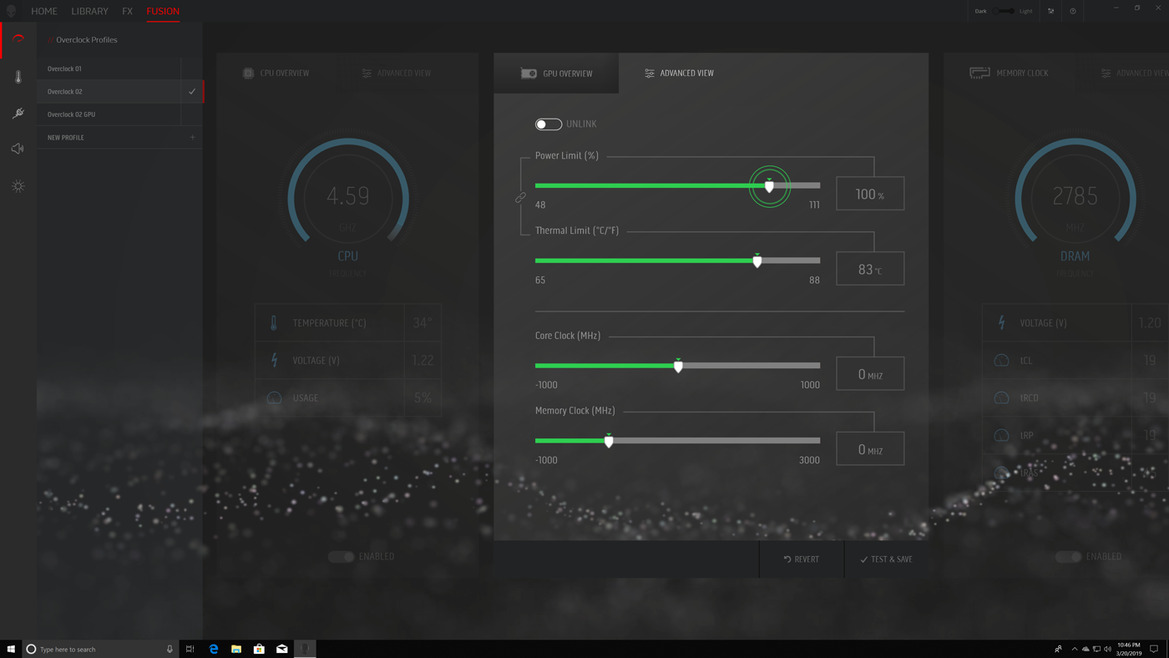Open Microsoft Store from the taskbar
The height and width of the screenshot is (658, 1169).
tap(259, 649)
